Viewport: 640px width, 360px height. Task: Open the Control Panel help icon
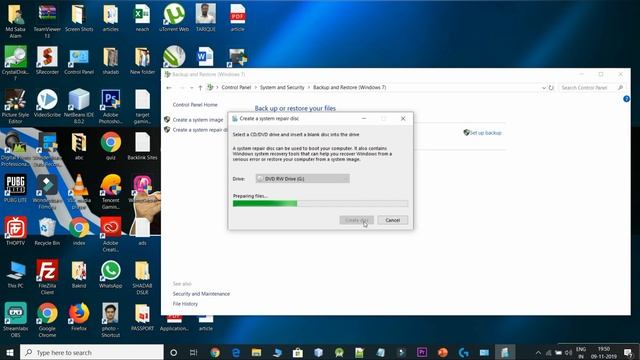(x=626, y=99)
